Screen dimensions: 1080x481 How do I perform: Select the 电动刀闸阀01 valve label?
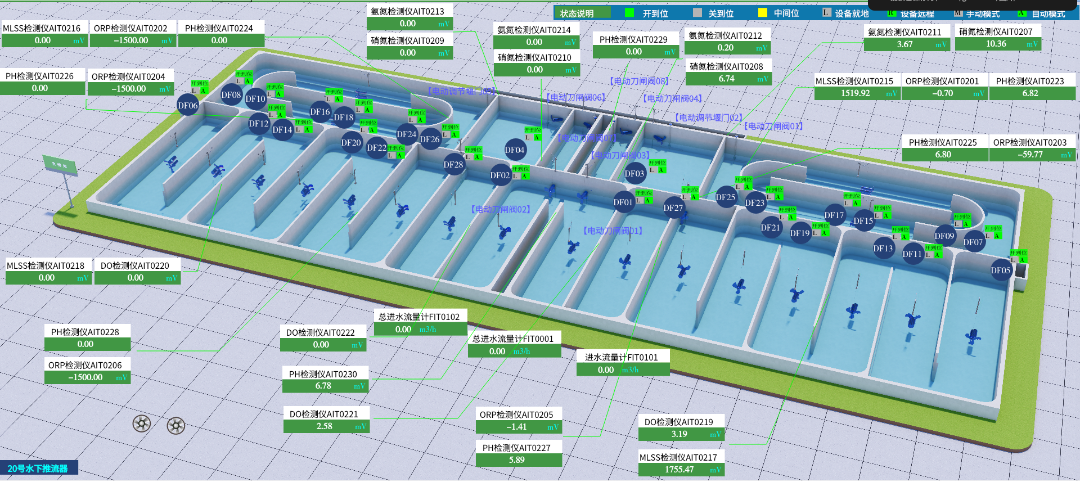[x=613, y=231]
